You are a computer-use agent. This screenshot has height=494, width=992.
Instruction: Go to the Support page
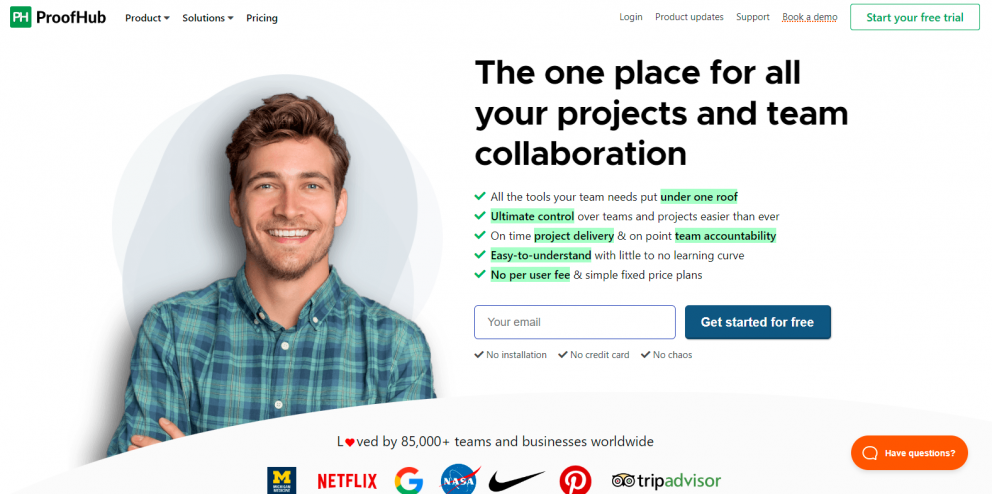tap(753, 17)
